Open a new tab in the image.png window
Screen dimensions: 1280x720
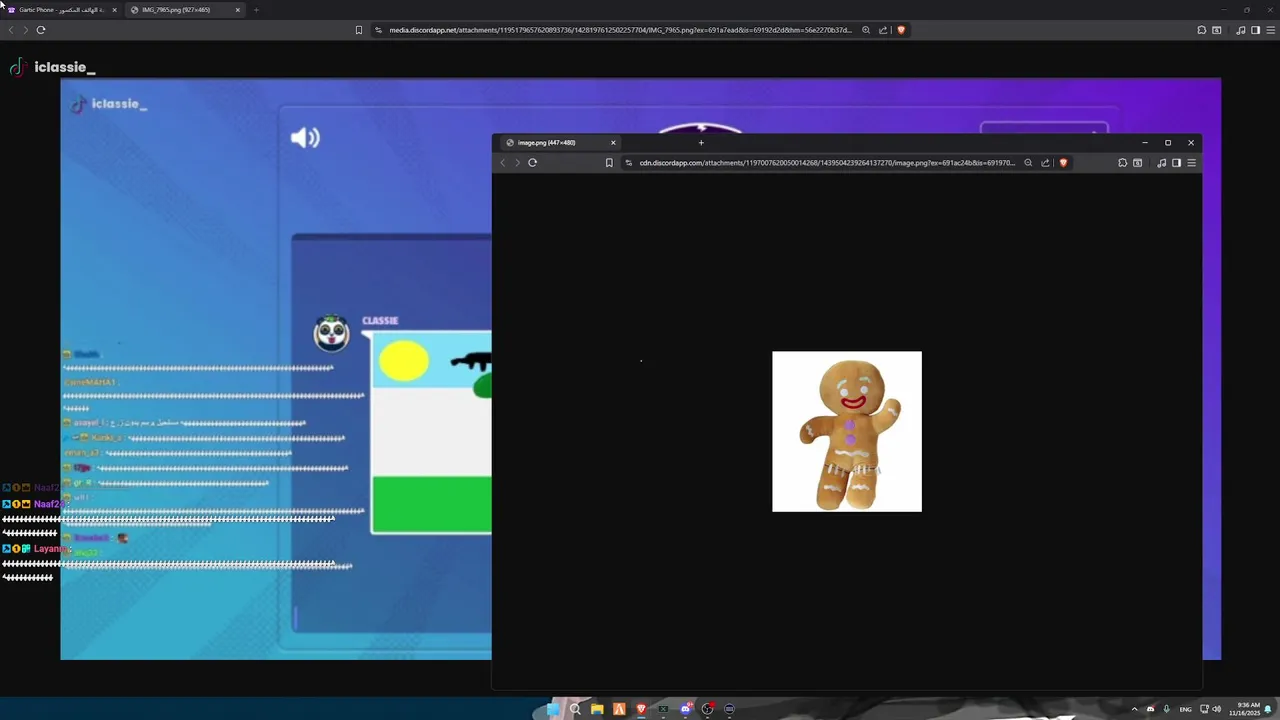pos(701,142)
